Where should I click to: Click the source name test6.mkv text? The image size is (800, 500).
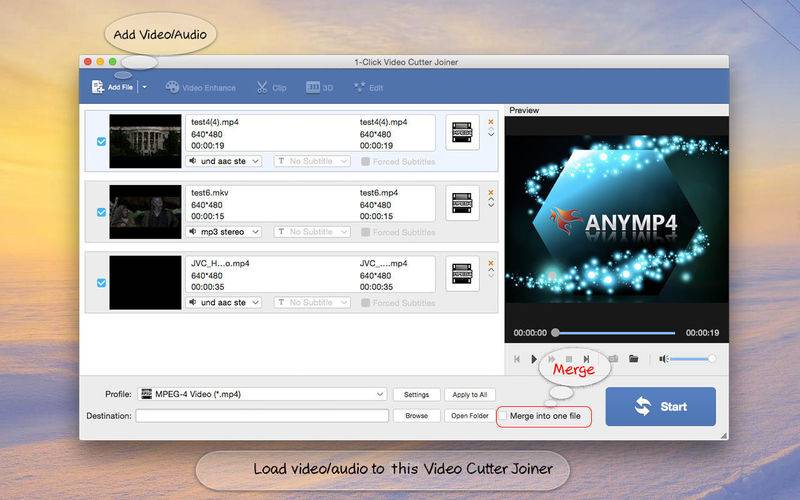[x=210, y=192]
